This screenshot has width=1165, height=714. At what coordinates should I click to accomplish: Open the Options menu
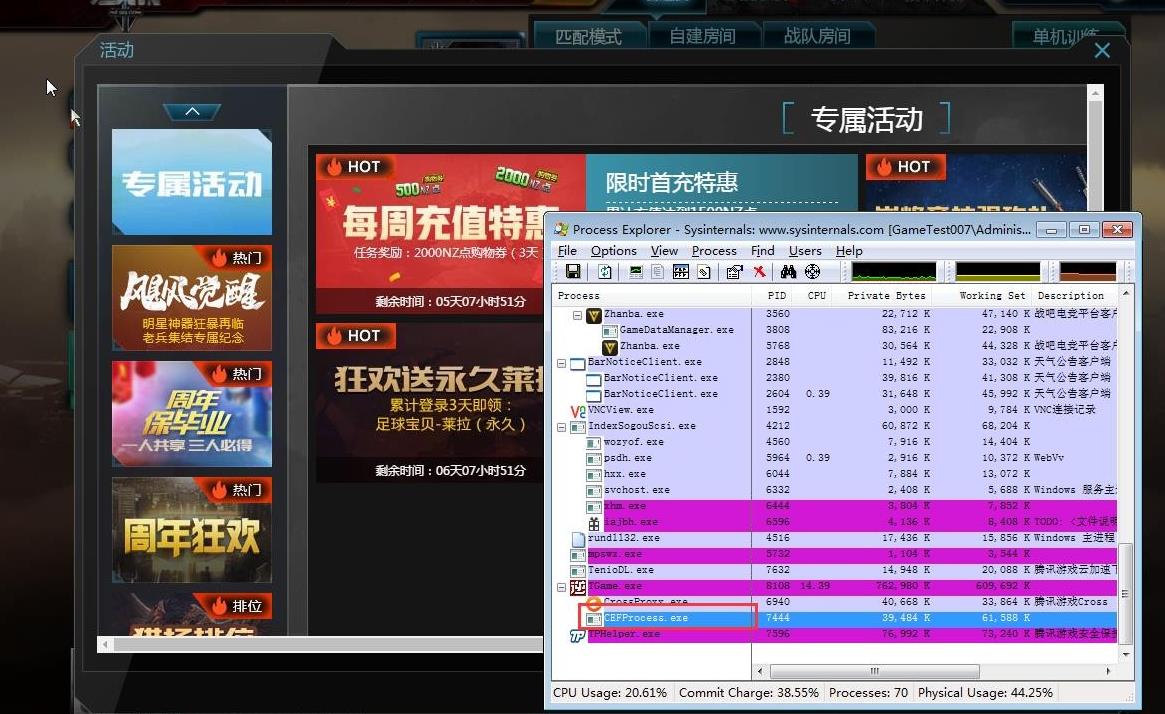click(x=613, y=251)
